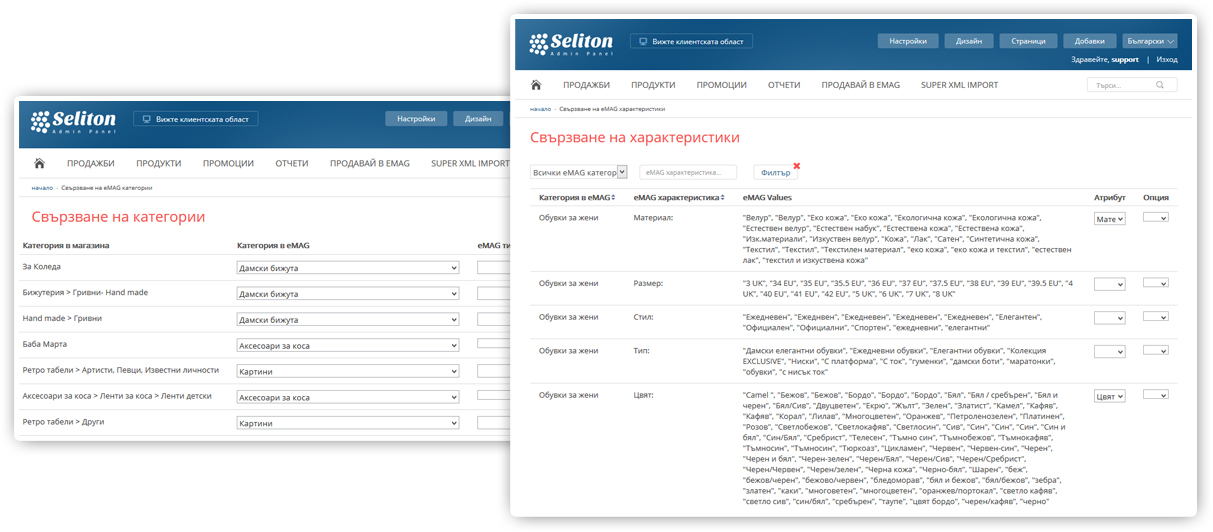
Task: Click the home icon on the characteristics page
Action: tap(536, 85)
